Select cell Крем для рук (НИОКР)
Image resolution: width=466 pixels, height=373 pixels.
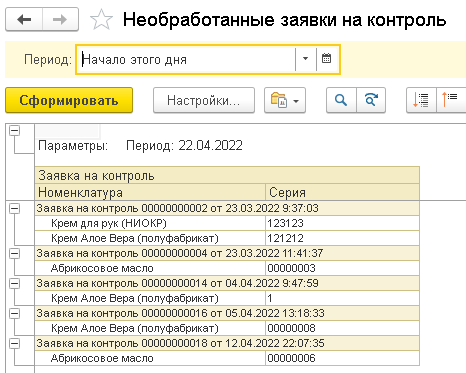(150, 223)
